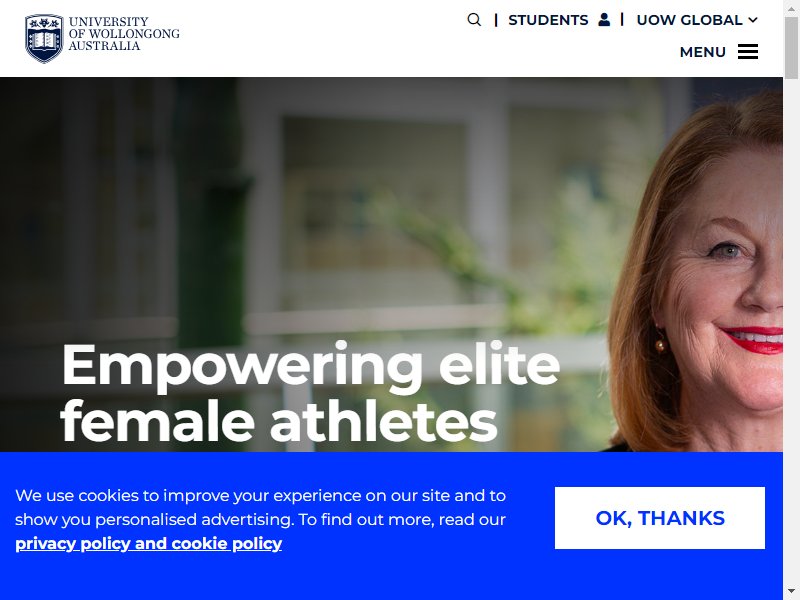The width and height of the screenshot is (800, 600).
Task: Click the search magnifier icon
Action: pyautogui.click(x=474, y=20)
